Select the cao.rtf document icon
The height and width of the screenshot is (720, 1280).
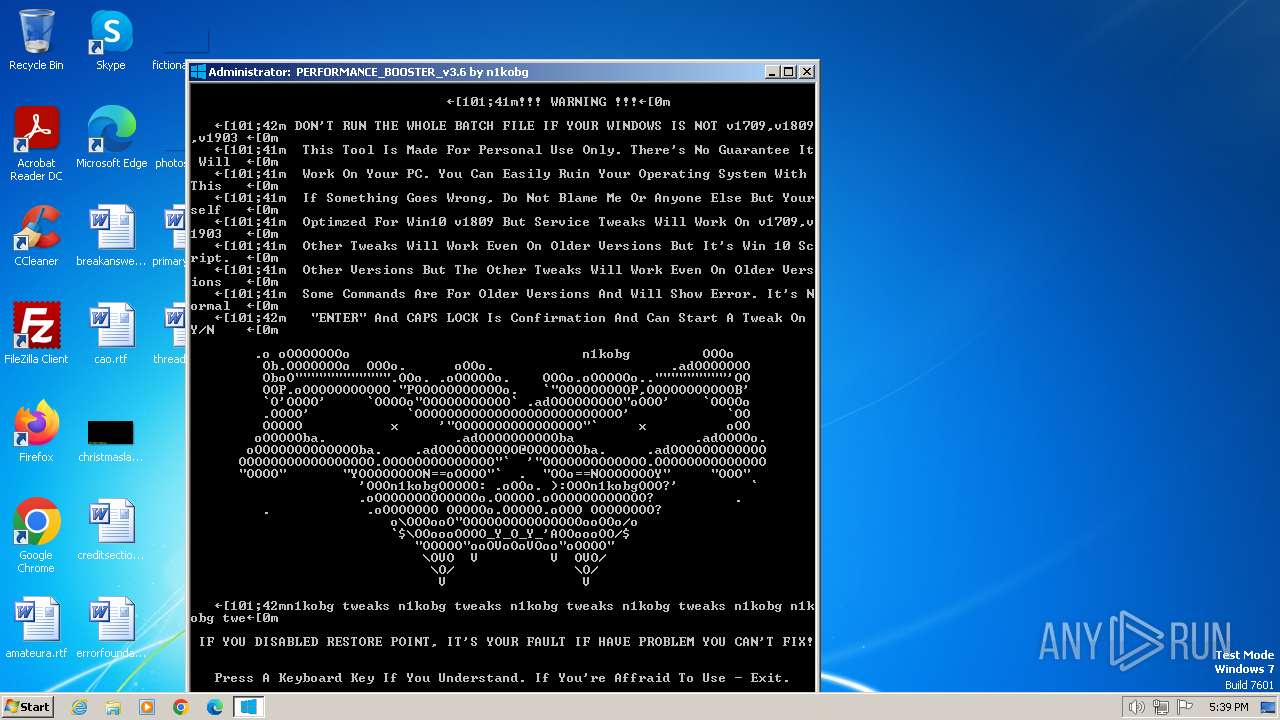111,334
